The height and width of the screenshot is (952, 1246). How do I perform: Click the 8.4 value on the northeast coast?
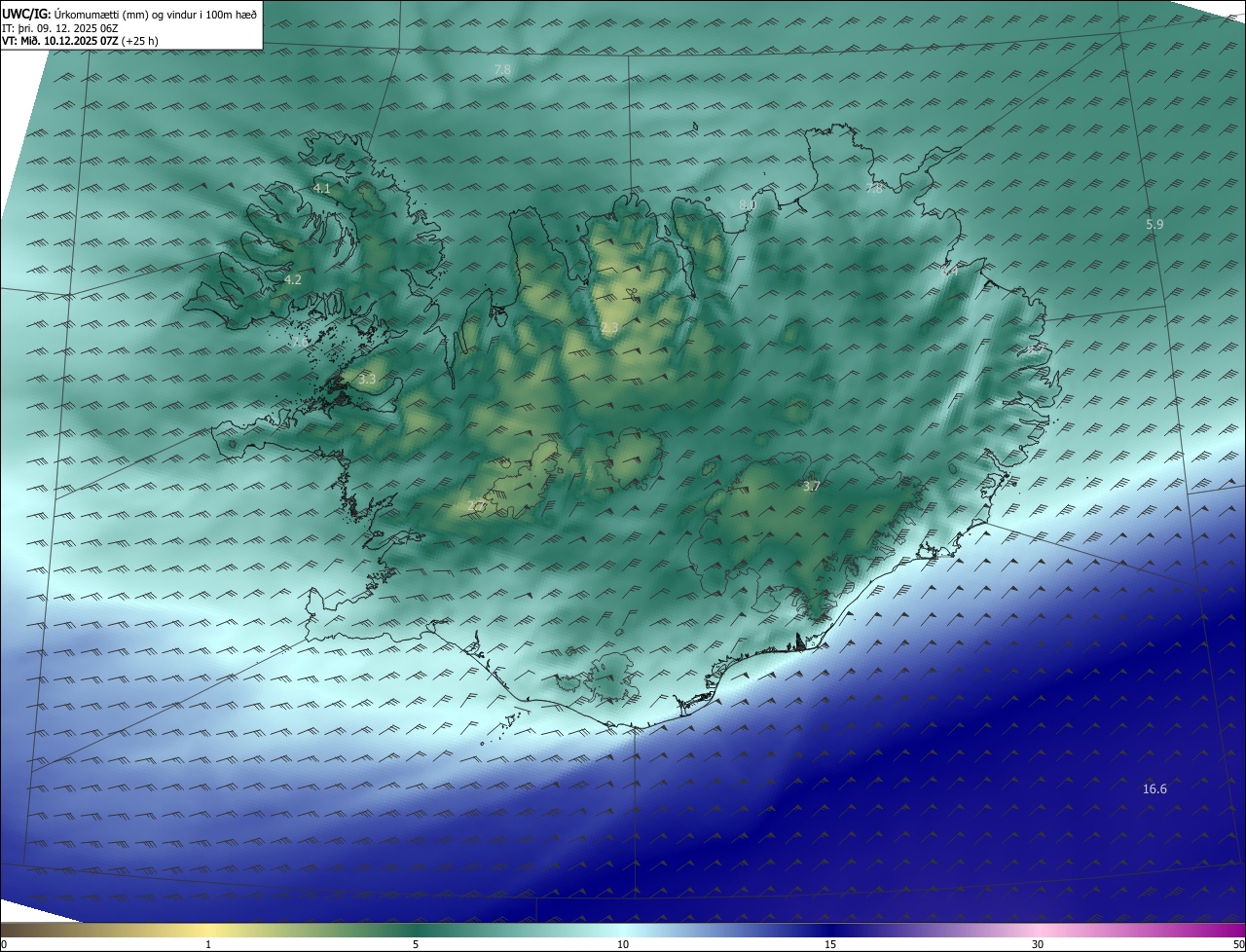[x=950, y=272]
